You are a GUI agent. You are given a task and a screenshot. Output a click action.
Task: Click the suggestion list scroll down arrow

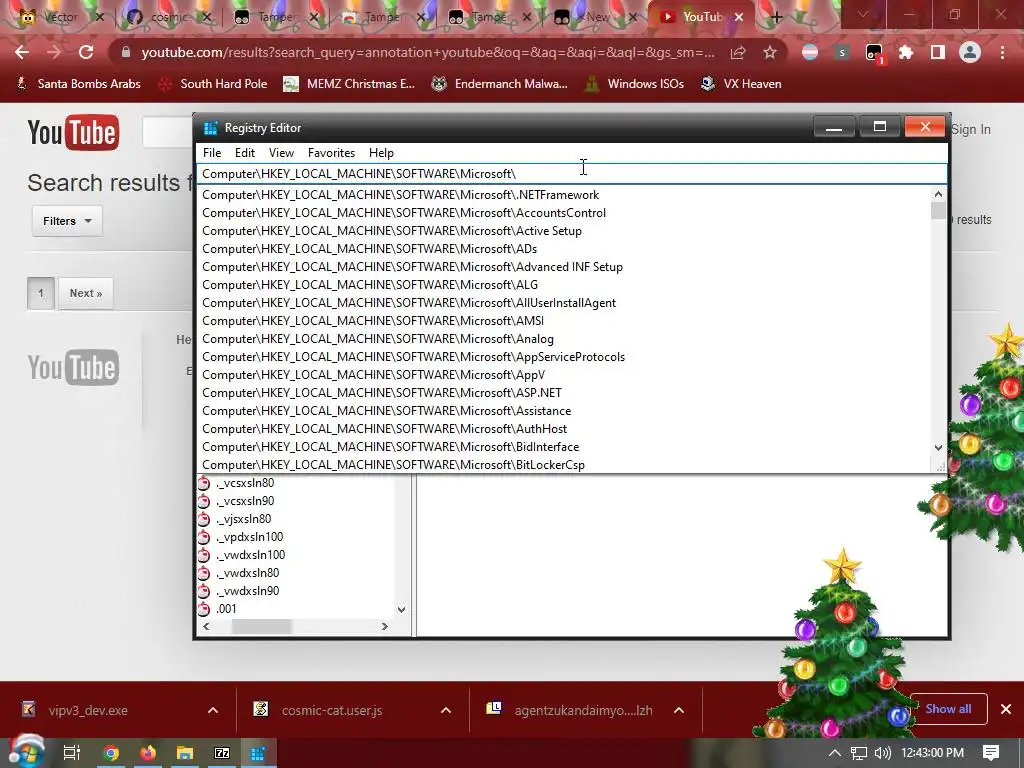tap(938, 448)
